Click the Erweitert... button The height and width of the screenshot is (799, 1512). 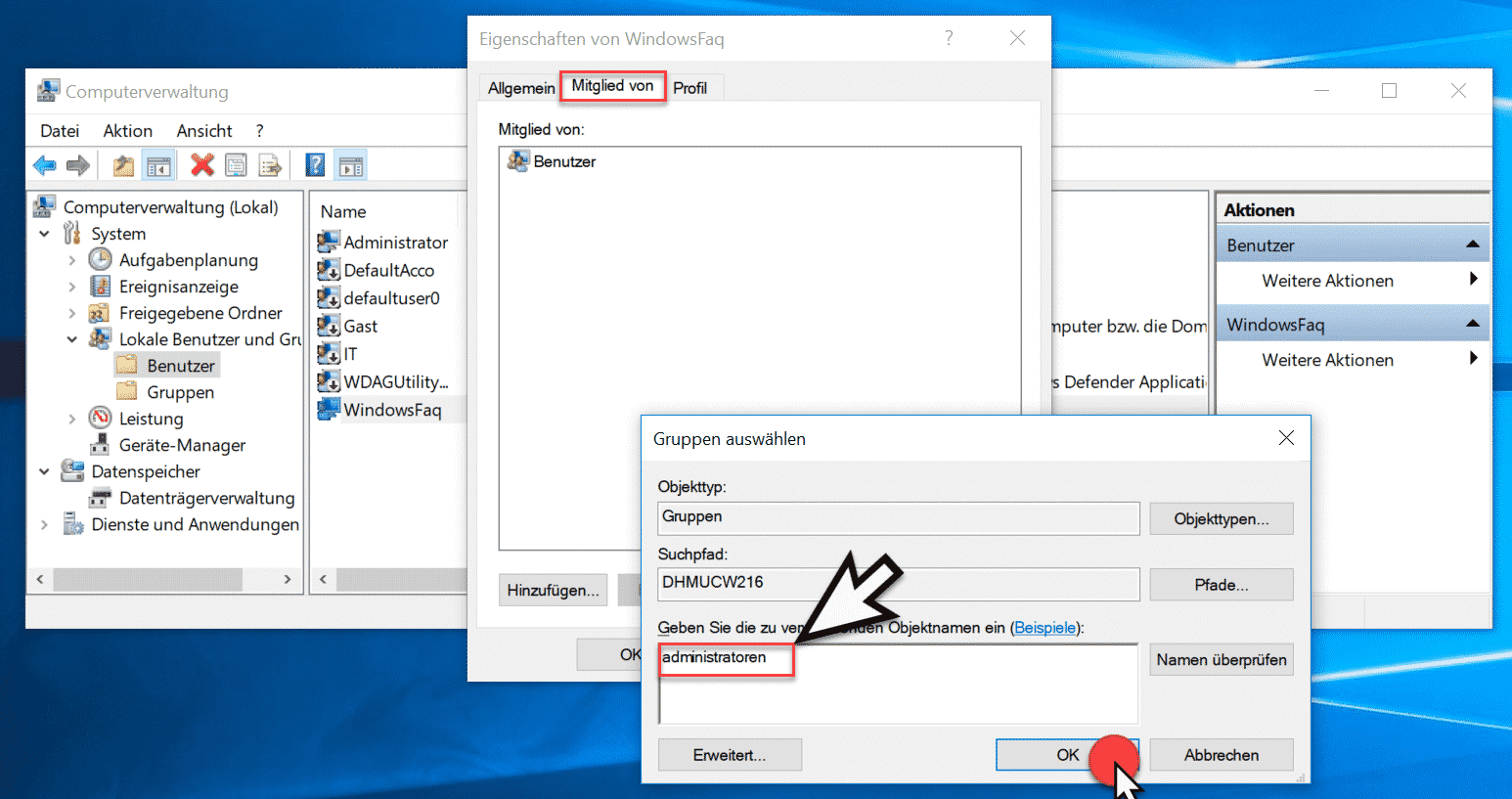tap(730, 755)
